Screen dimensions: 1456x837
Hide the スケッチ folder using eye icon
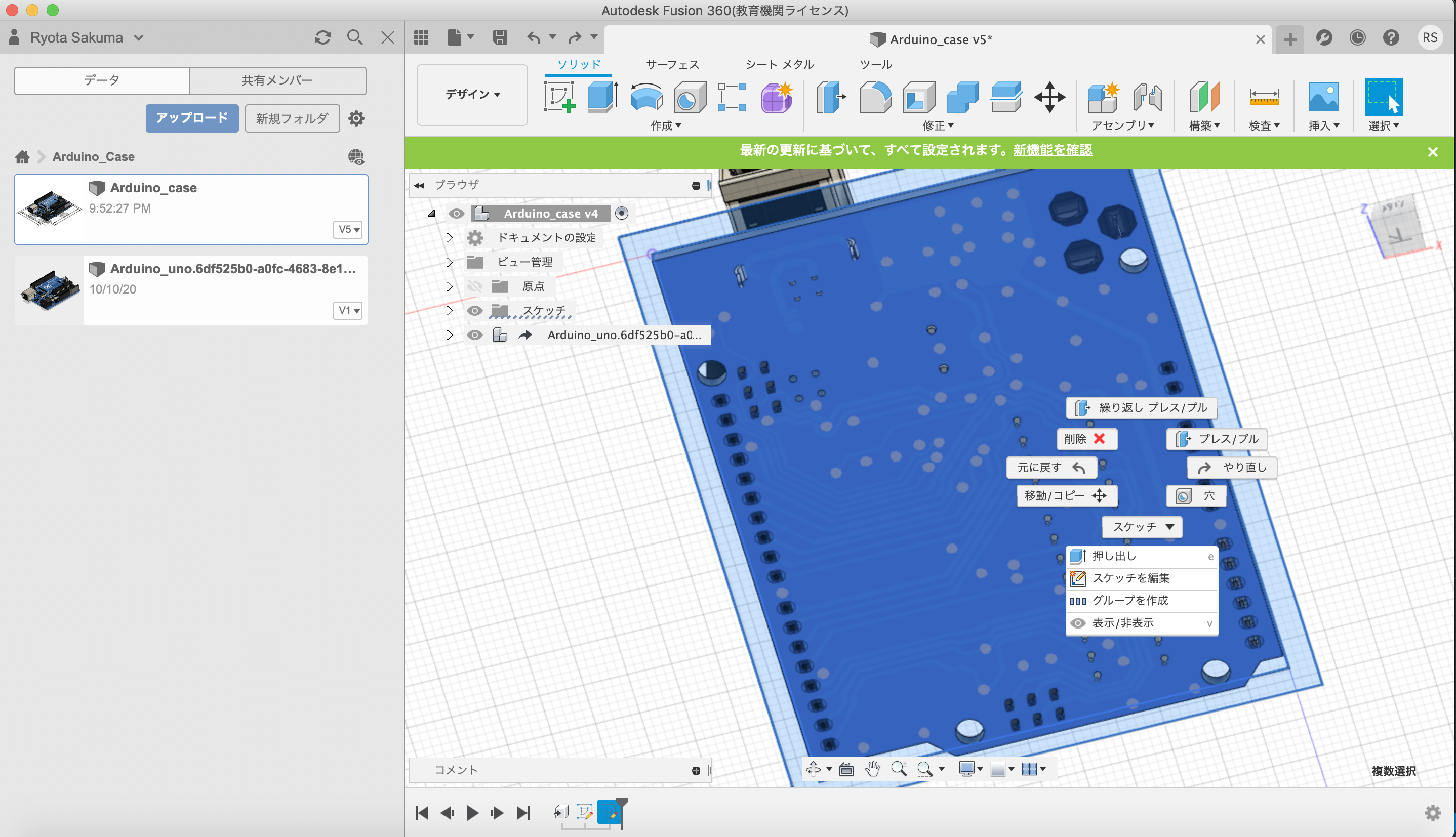tap(474, 311)
